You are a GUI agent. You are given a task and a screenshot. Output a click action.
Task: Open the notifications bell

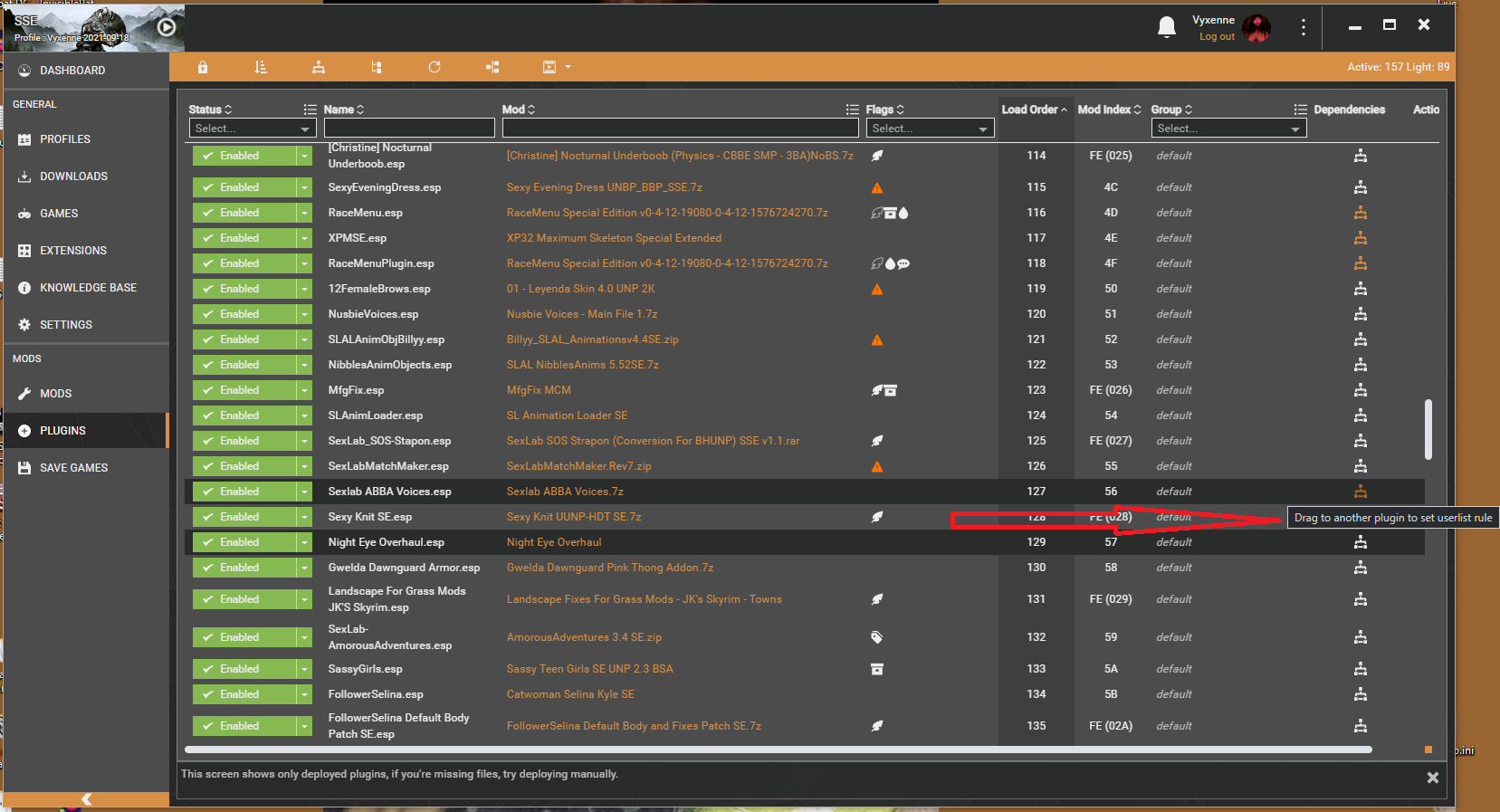pyautogui.click(x=1167, y=27)
